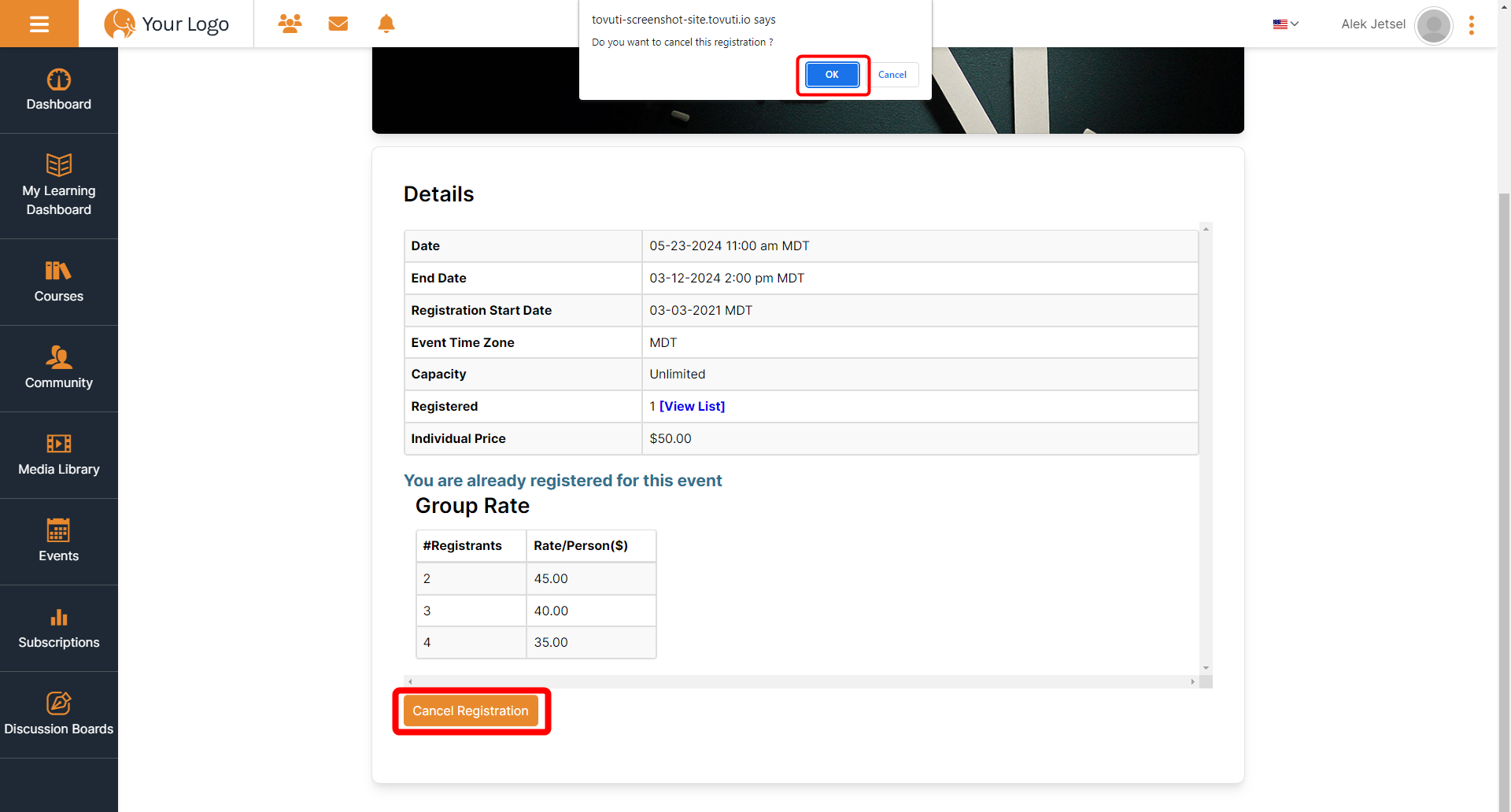Click the Alek Jetsel user name
This screenshot has width=1511, height=812.
[1373, 24]
